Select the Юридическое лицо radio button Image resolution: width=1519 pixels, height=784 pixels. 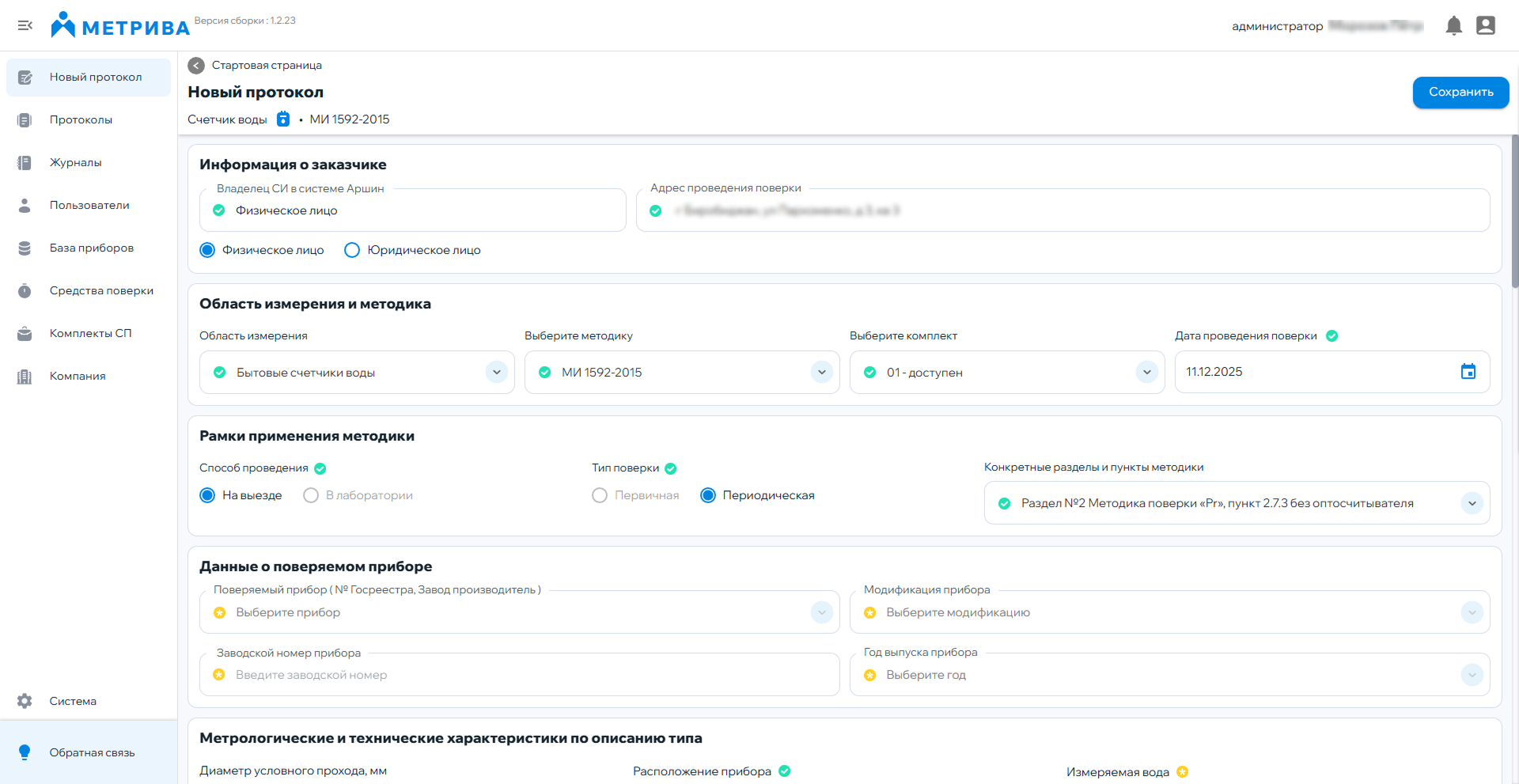[352, 251]
